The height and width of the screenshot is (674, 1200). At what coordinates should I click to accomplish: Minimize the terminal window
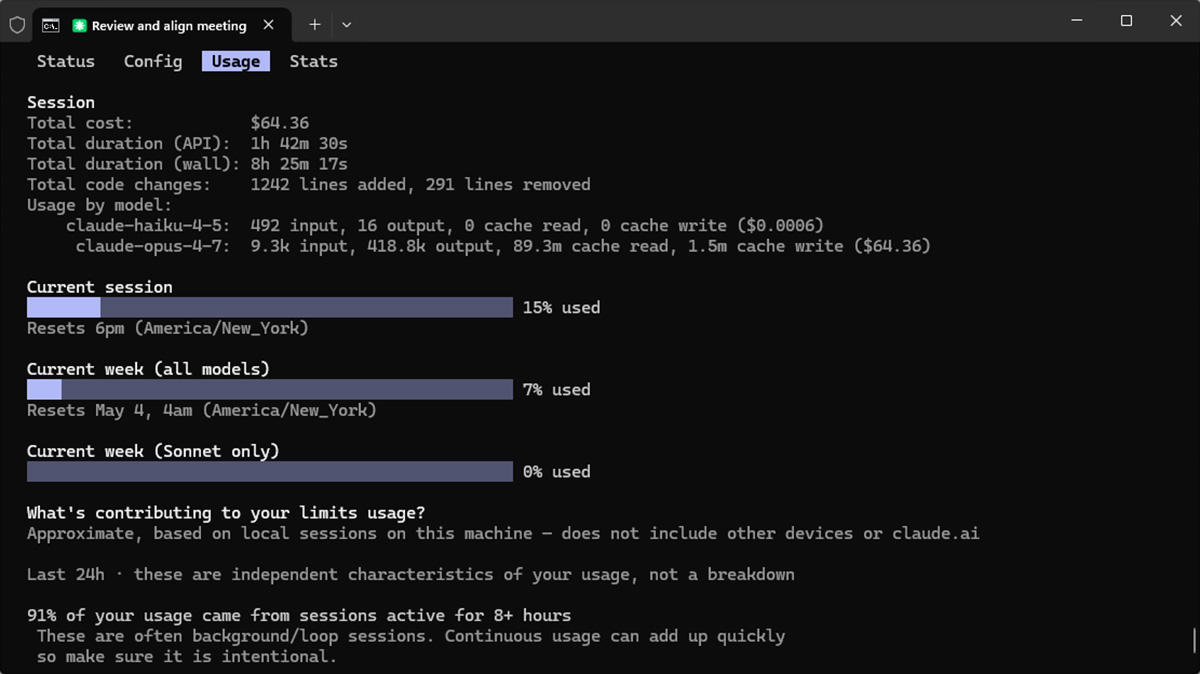pyautogui.click(x=1077, y=21)
